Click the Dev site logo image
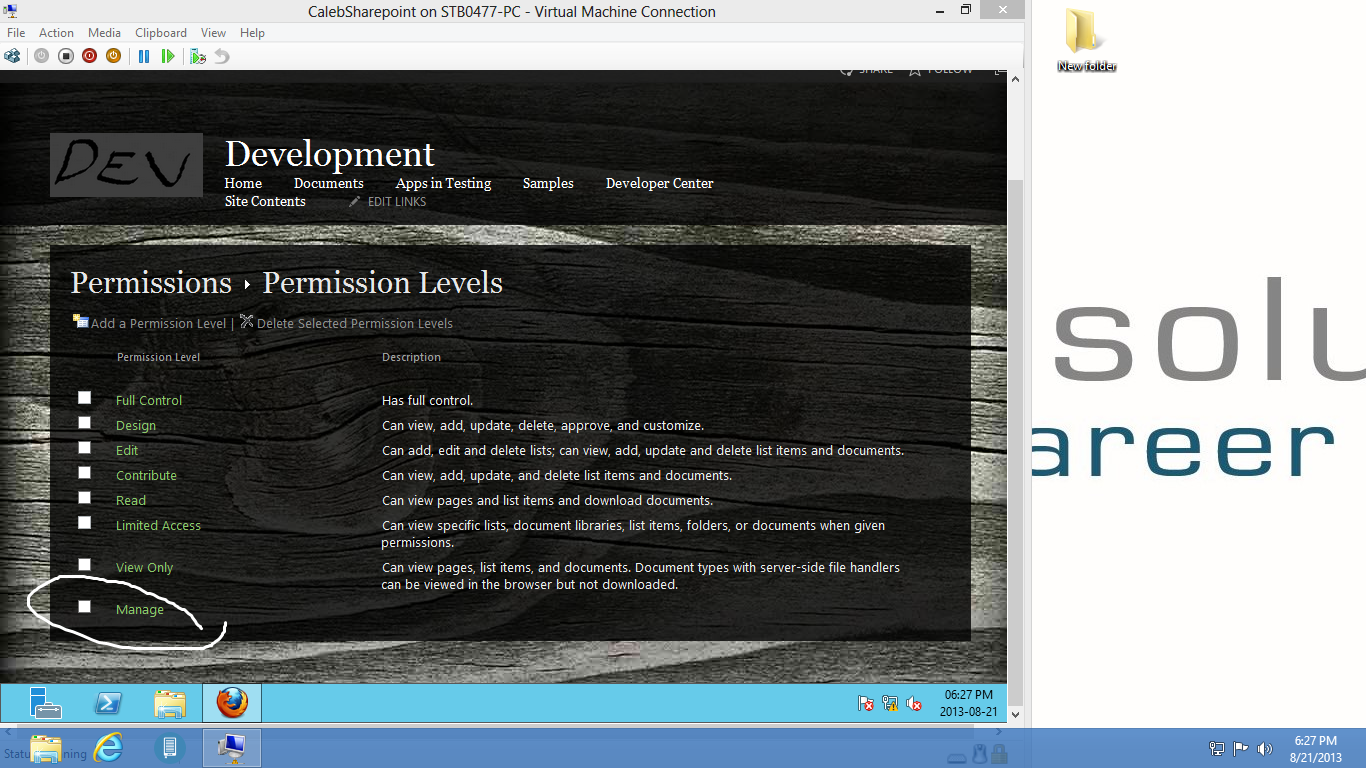 126,165
